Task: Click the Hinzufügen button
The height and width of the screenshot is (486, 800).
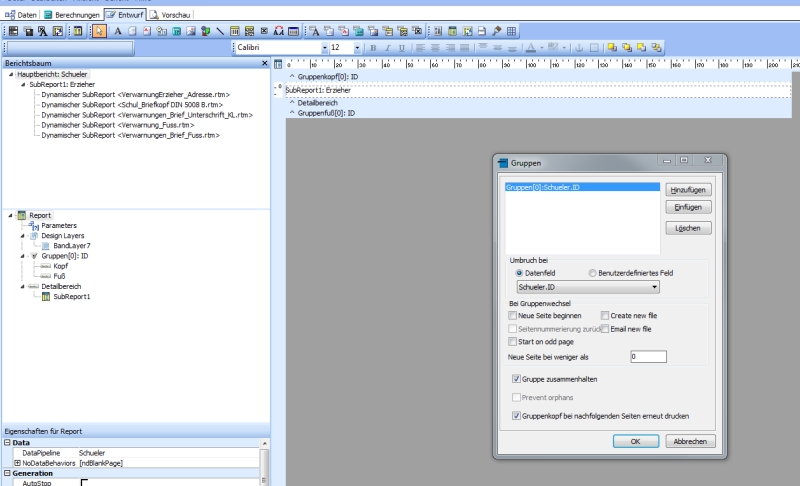Action: click(688, 190)
